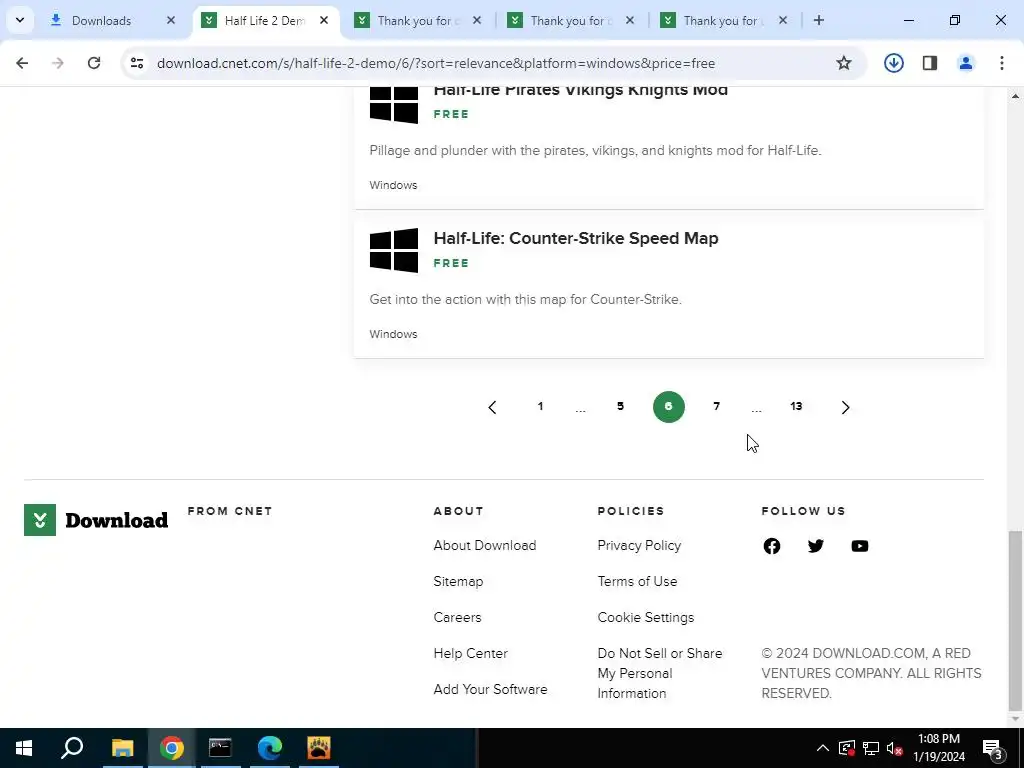This screenshot has width=1024, height=768.
Task: Click the Download logo in footer
Action: [x=96, y=520]
